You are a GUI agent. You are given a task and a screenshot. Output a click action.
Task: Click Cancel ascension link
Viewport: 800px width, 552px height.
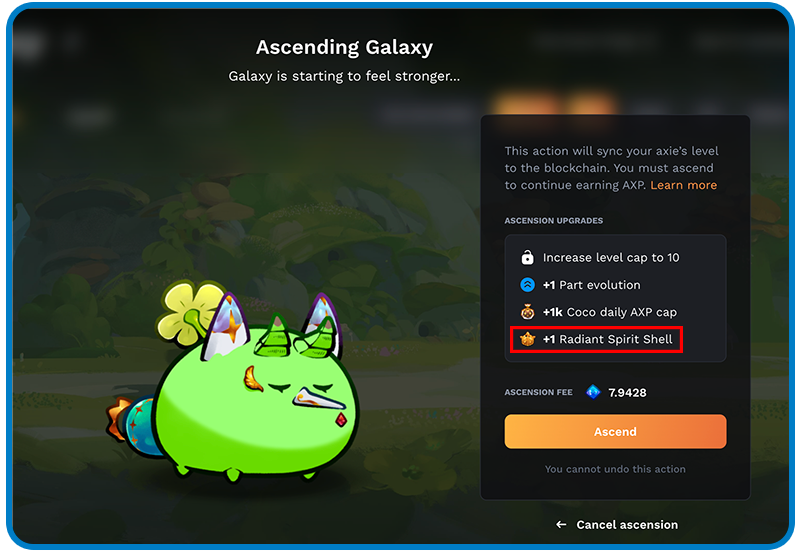[627, 524]
